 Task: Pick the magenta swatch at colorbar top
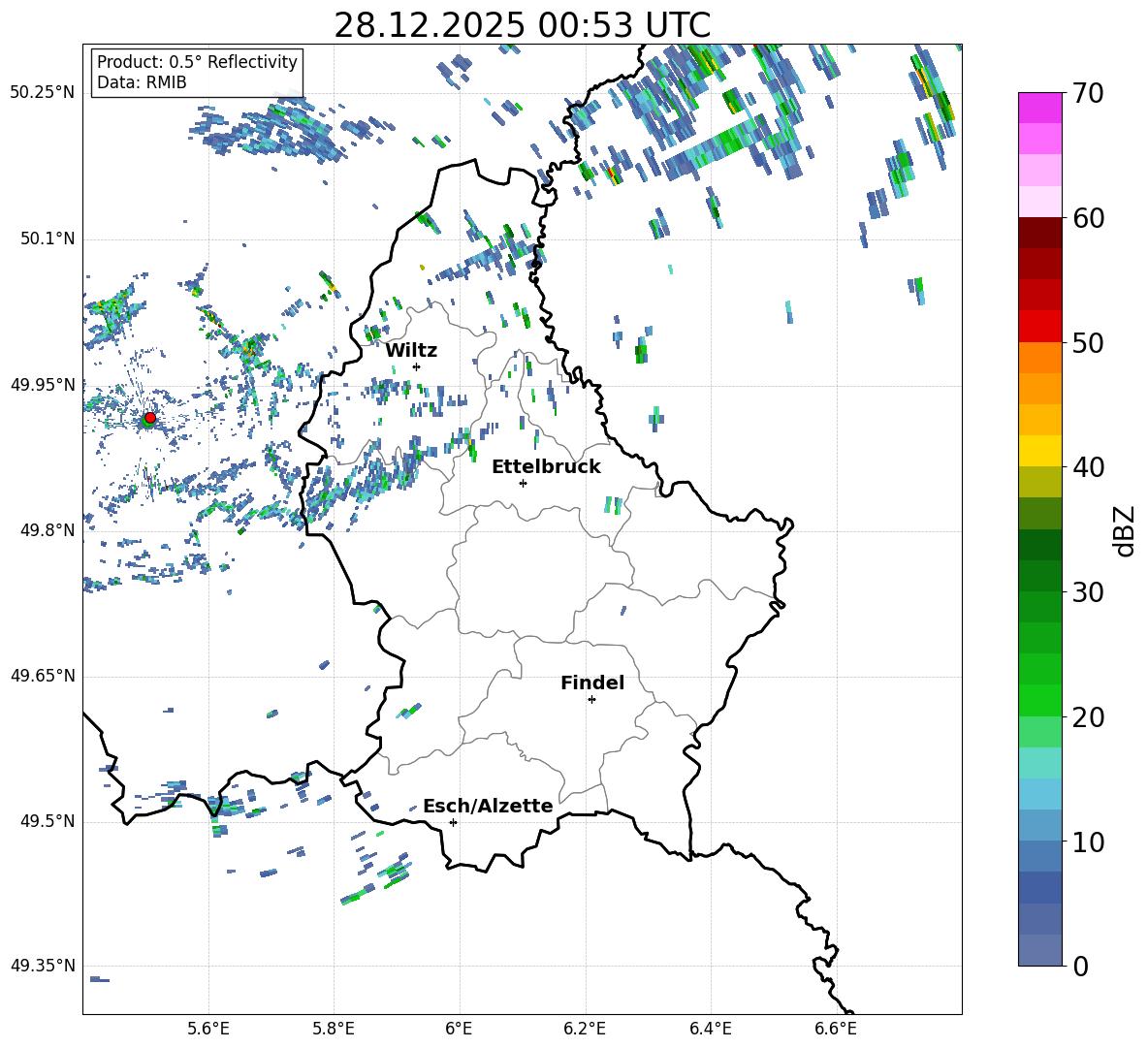(x=1040, y=108)
